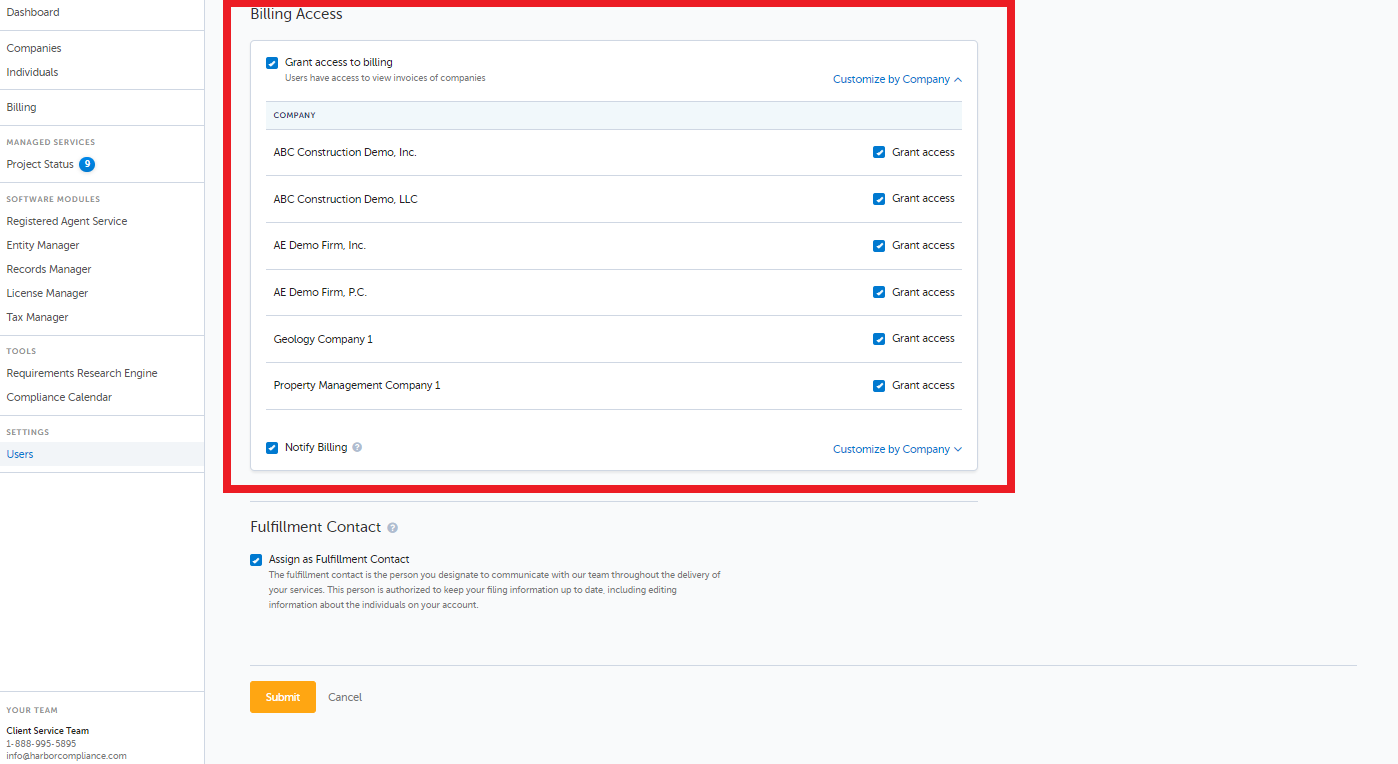Click the Cancel link

345,697
